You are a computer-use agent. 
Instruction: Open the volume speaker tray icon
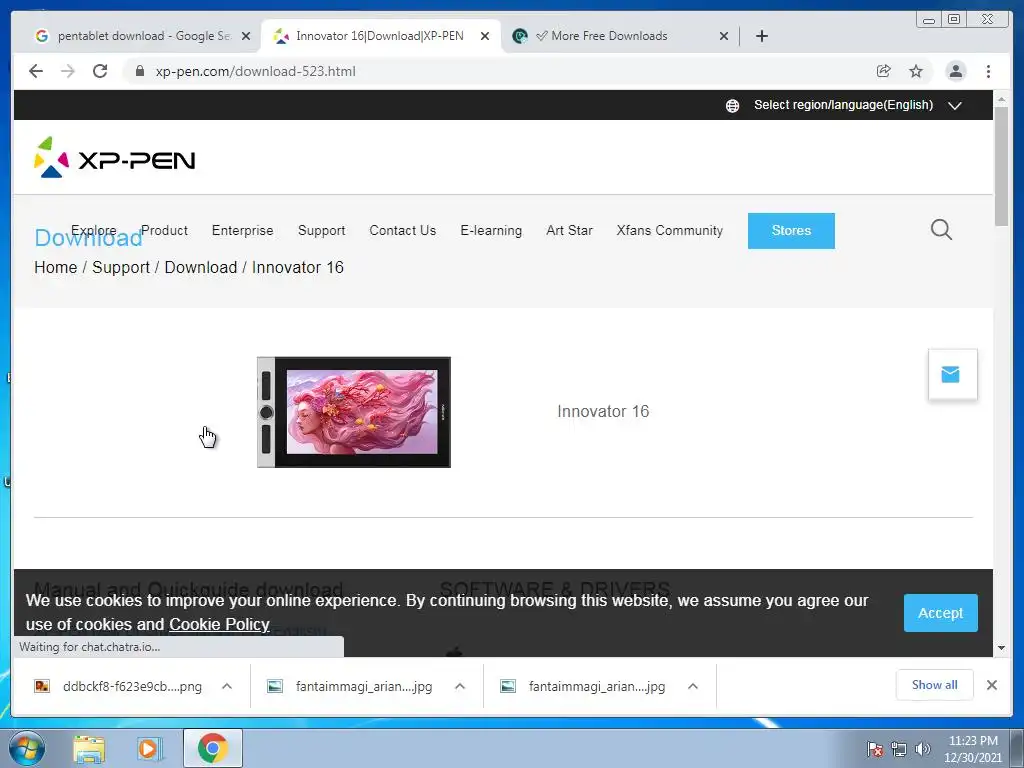[923, 749]
